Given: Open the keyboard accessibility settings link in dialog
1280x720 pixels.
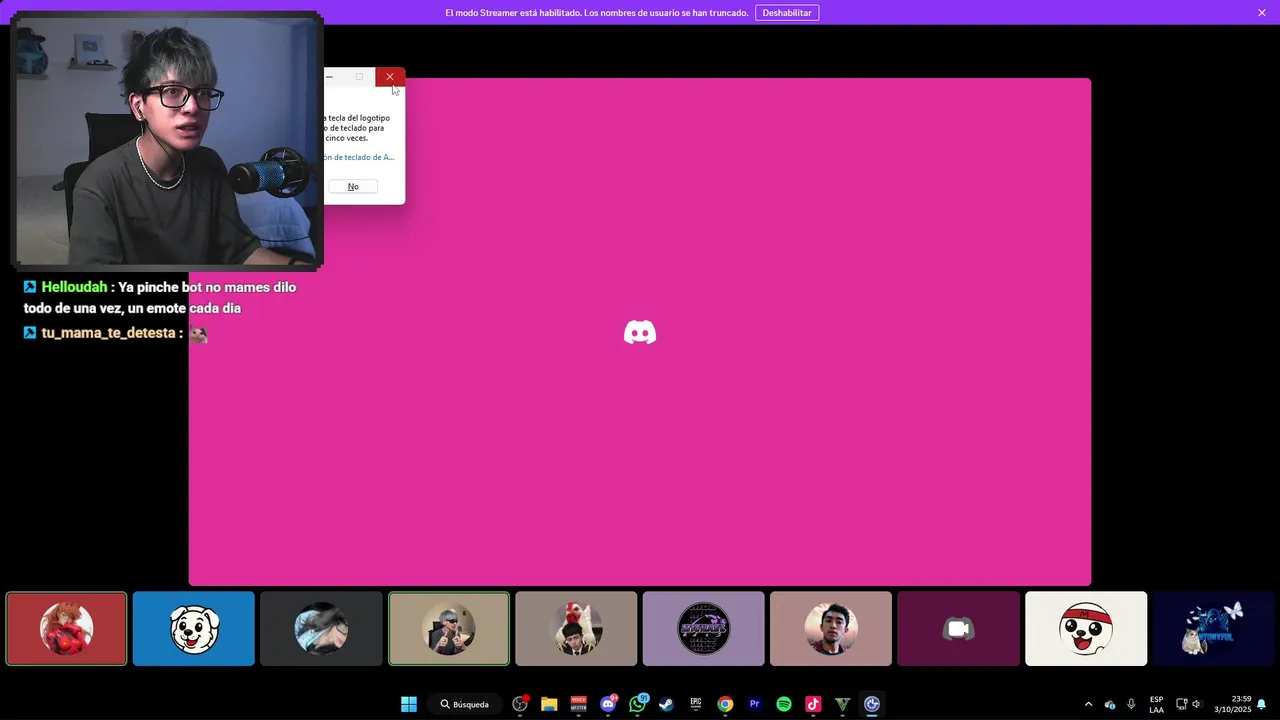Looking at the screenshot, I should click(359, 157).
